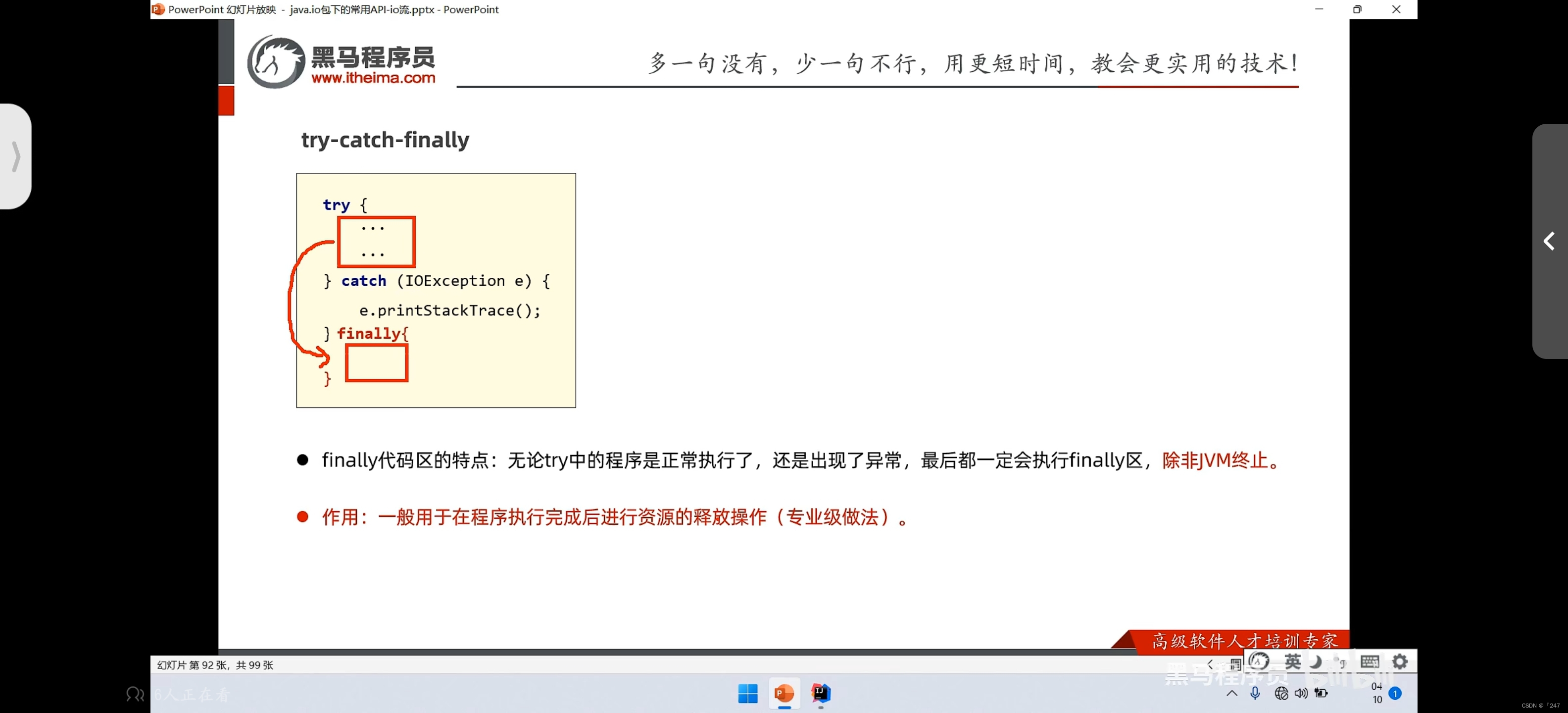
Task: Open the volume speaker icon
Action: [x=1301, y=694]
